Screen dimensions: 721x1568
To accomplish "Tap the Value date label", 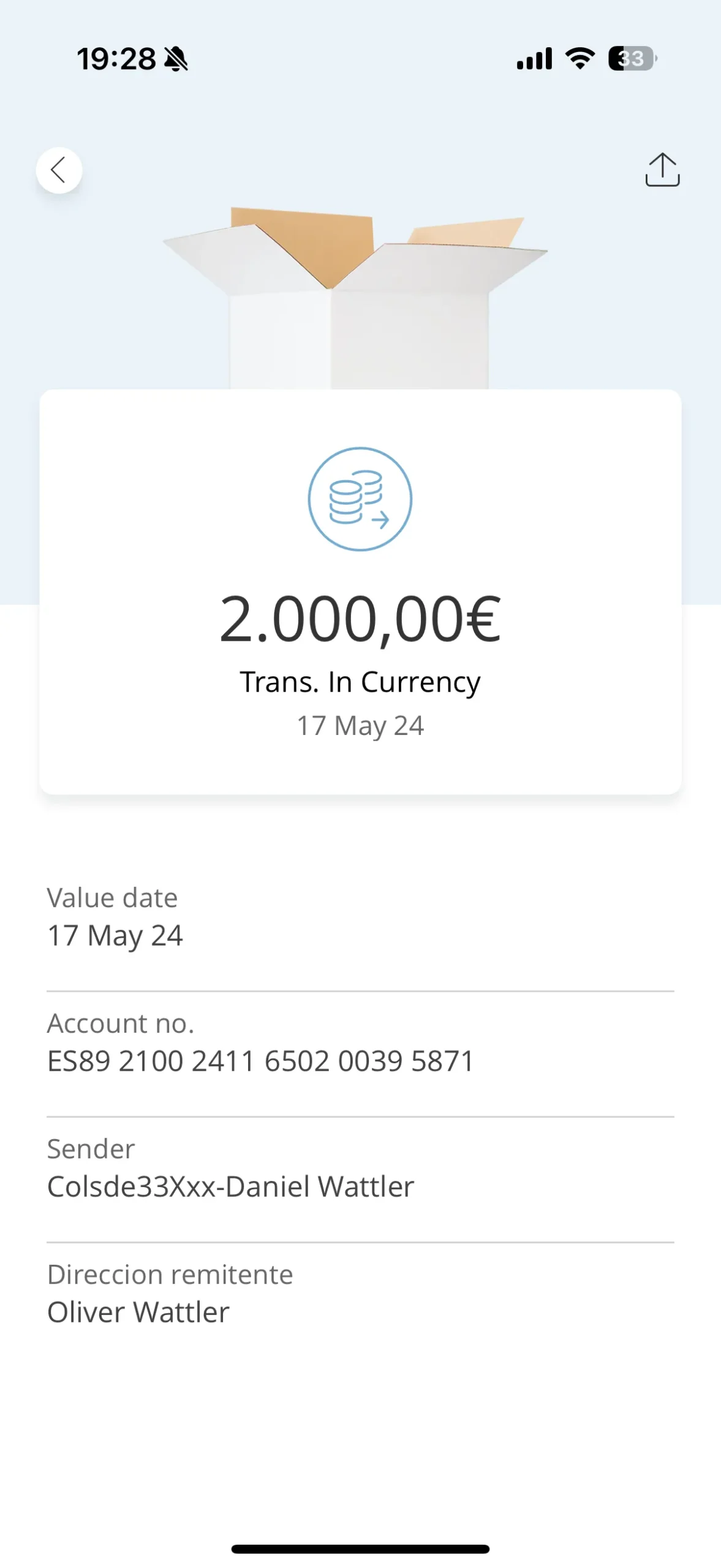I will coord(113,898).
